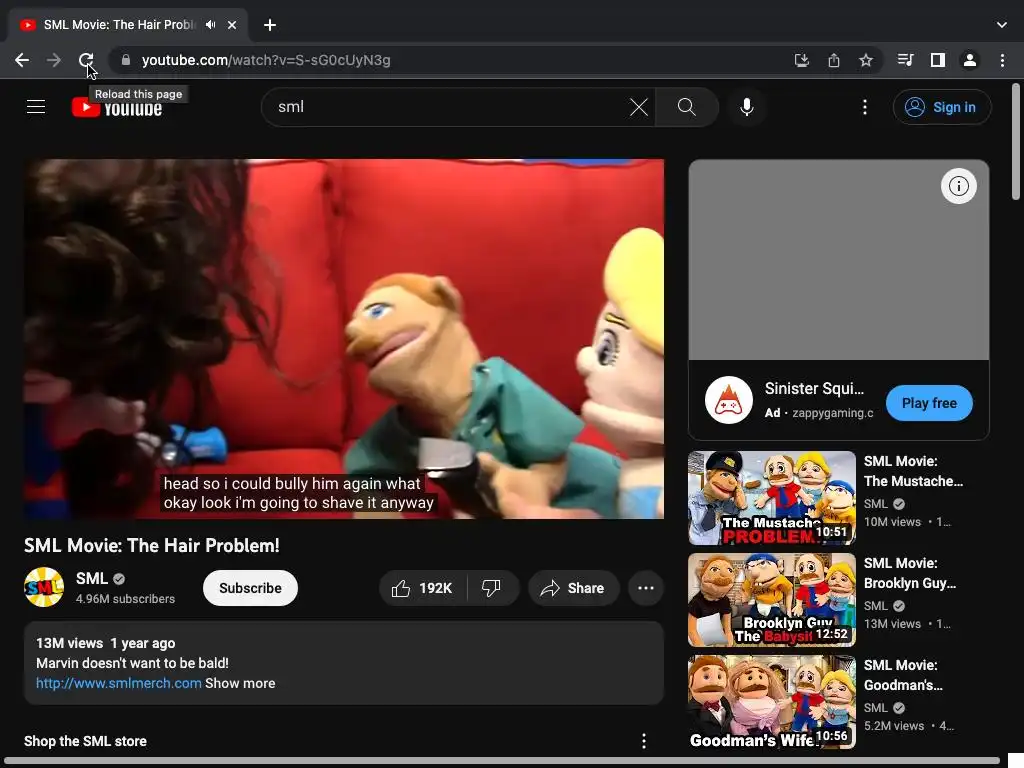1024x768 pixels.
Task: Open the Chrome profile icon
Action: click(970, 60)
